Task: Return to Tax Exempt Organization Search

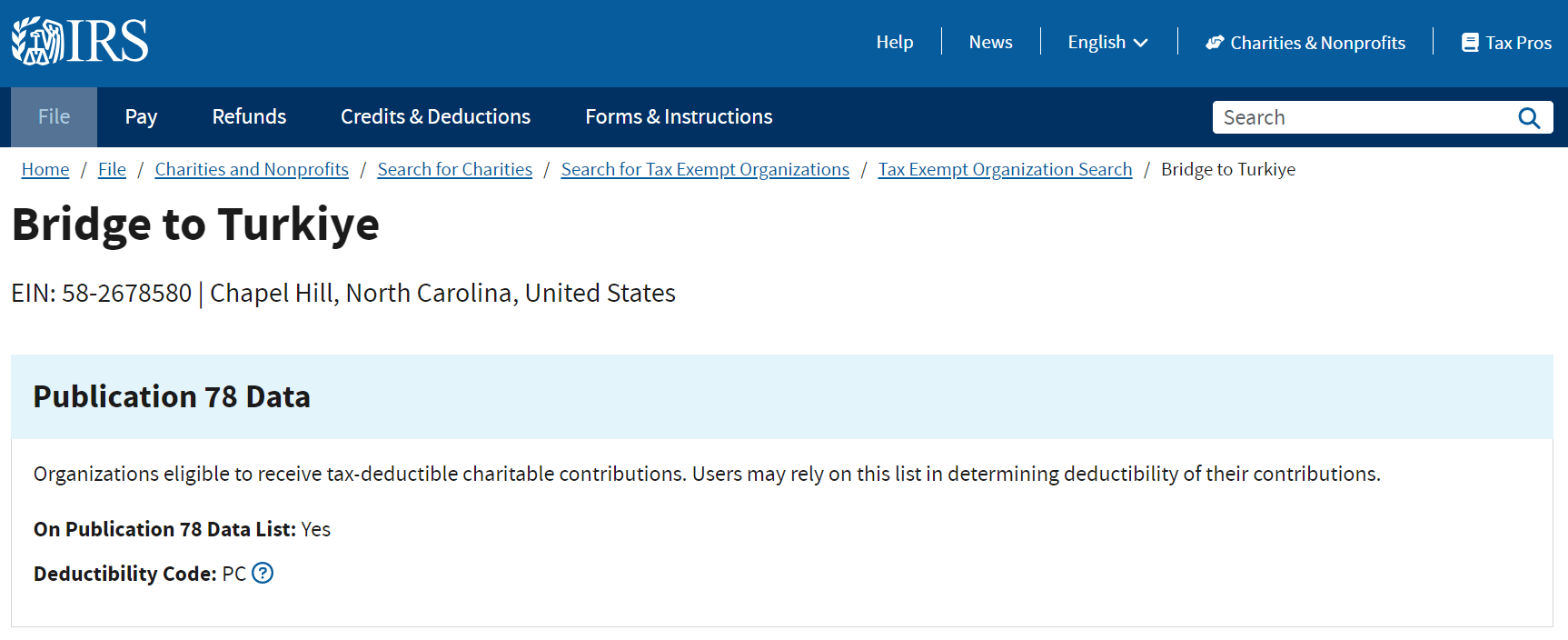Action: [1005, 170]
